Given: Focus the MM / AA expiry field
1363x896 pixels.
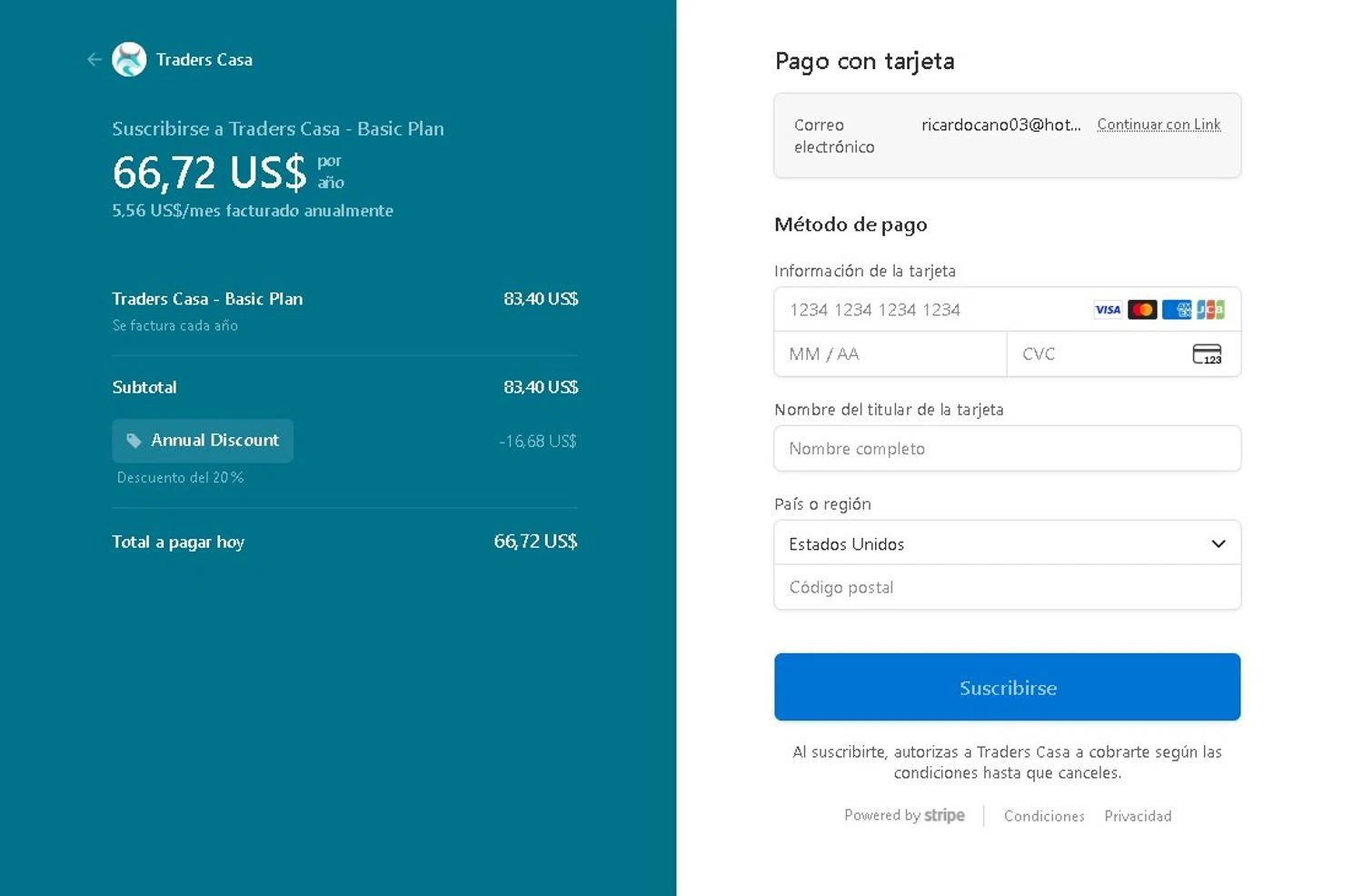Looking at the screenshot, I should pos(890,354).
